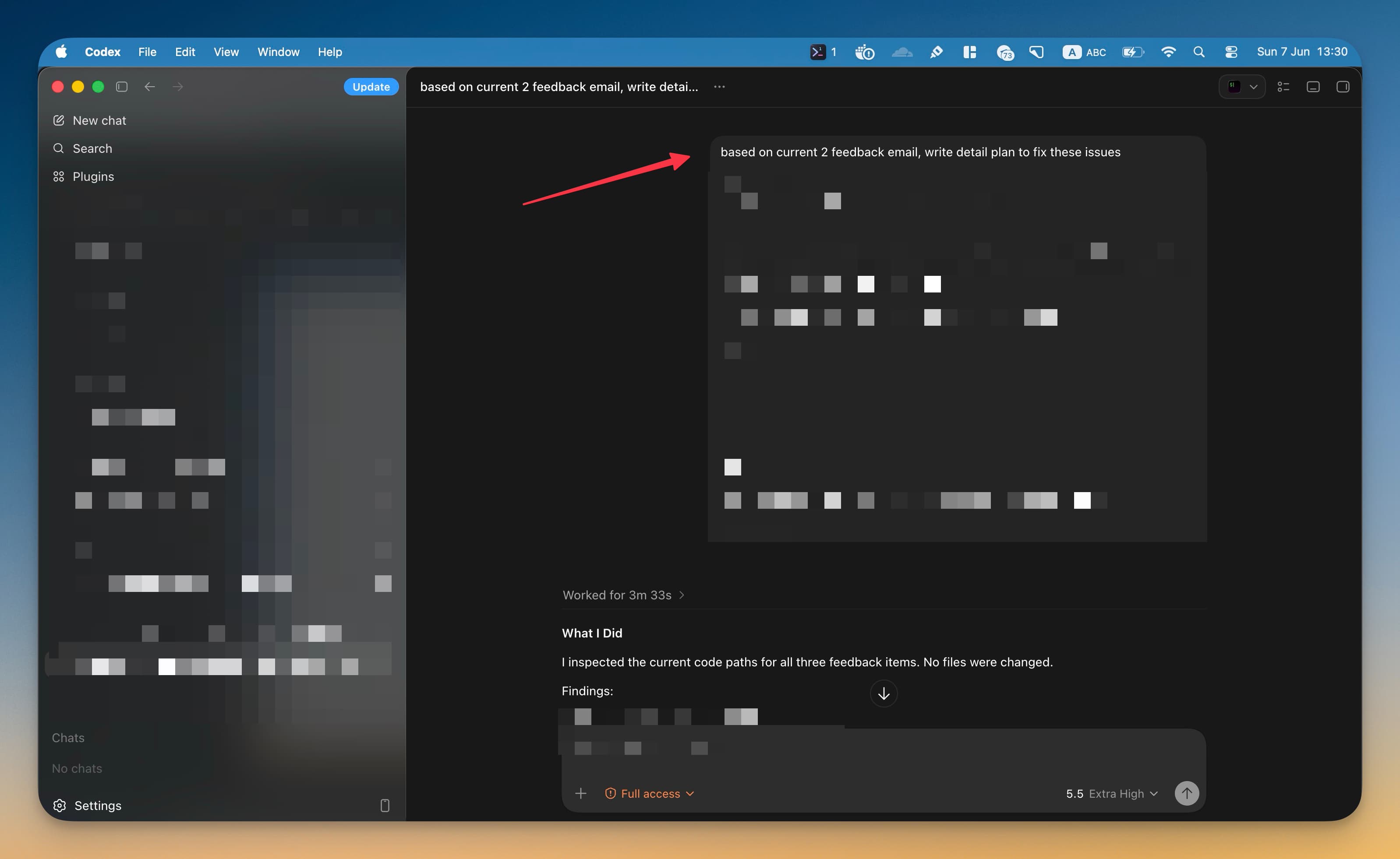Jump to bottom with down arrow button
The image size is (1400, 859).
883,694
